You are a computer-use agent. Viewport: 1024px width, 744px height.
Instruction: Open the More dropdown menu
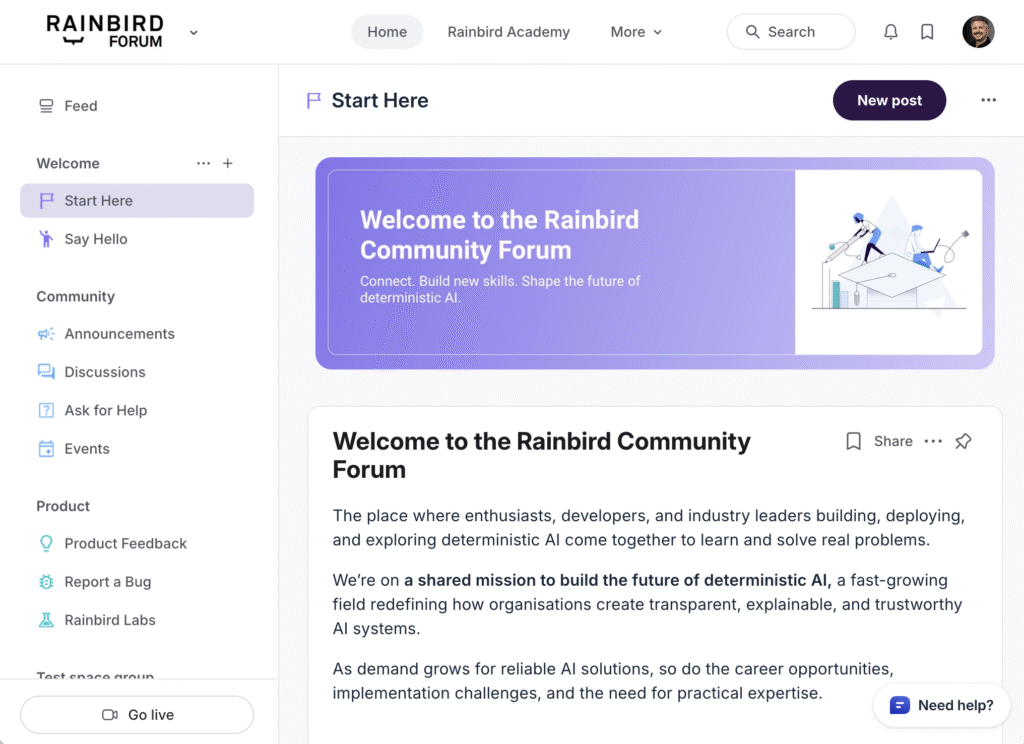coord(636,32)
